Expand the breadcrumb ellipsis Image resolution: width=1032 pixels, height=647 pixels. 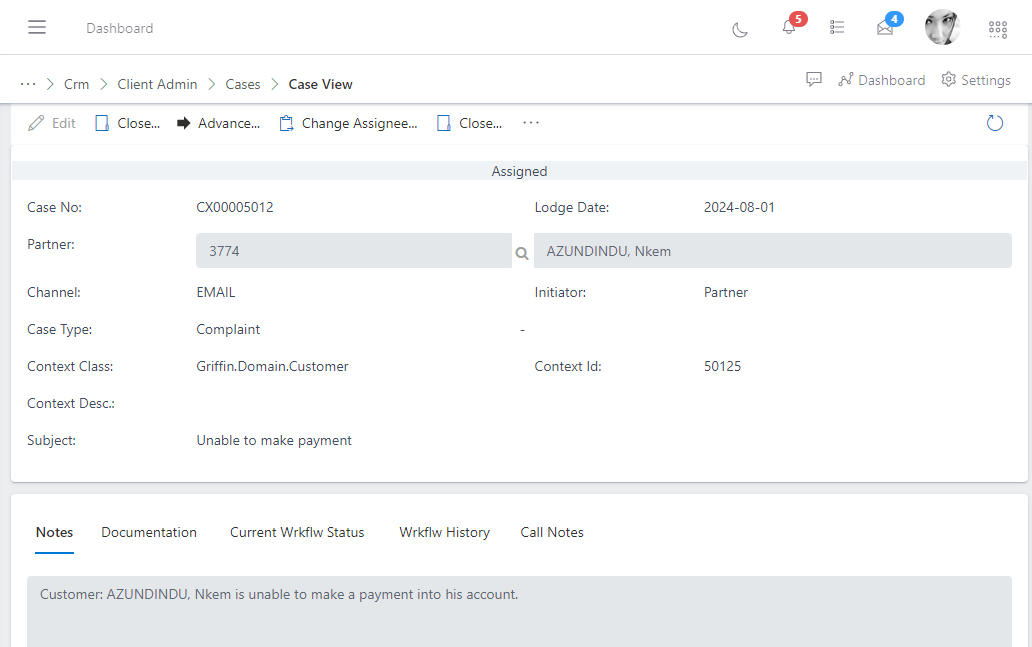pyautogui.click(x=28, y=84)
